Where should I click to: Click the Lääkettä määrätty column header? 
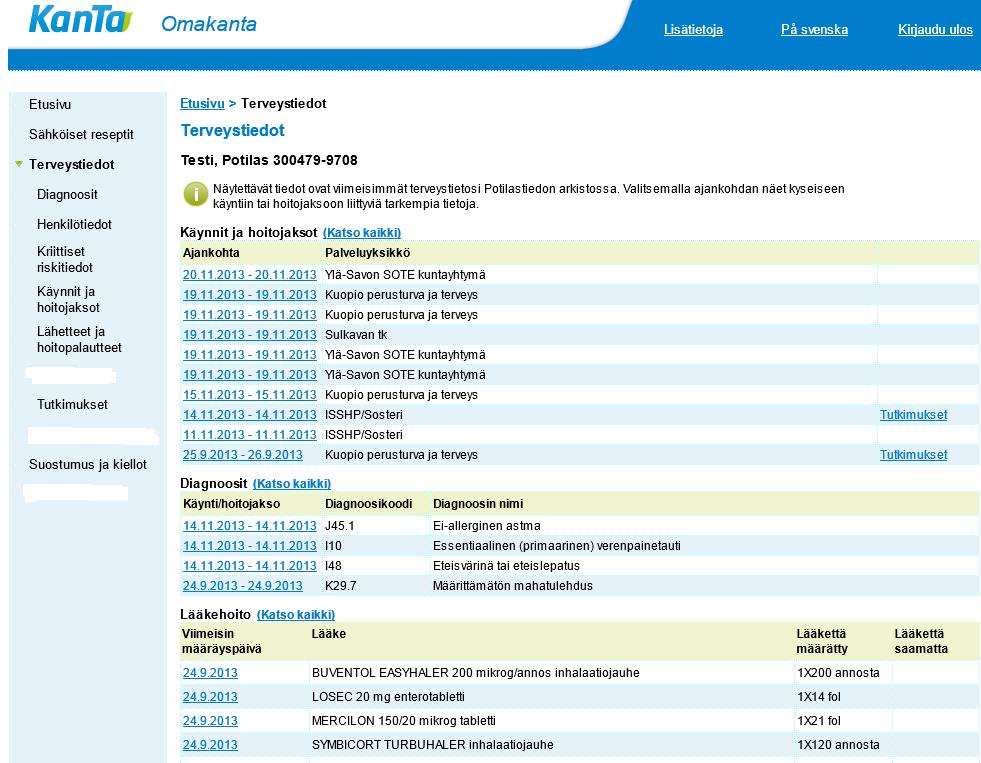click(822, 641)
